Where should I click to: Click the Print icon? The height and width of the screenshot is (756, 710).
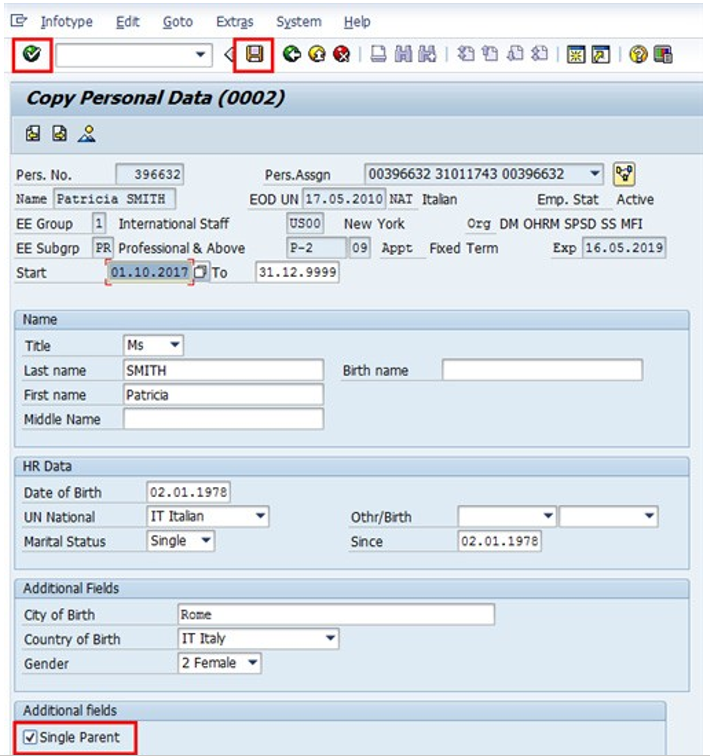click(378, 54)
